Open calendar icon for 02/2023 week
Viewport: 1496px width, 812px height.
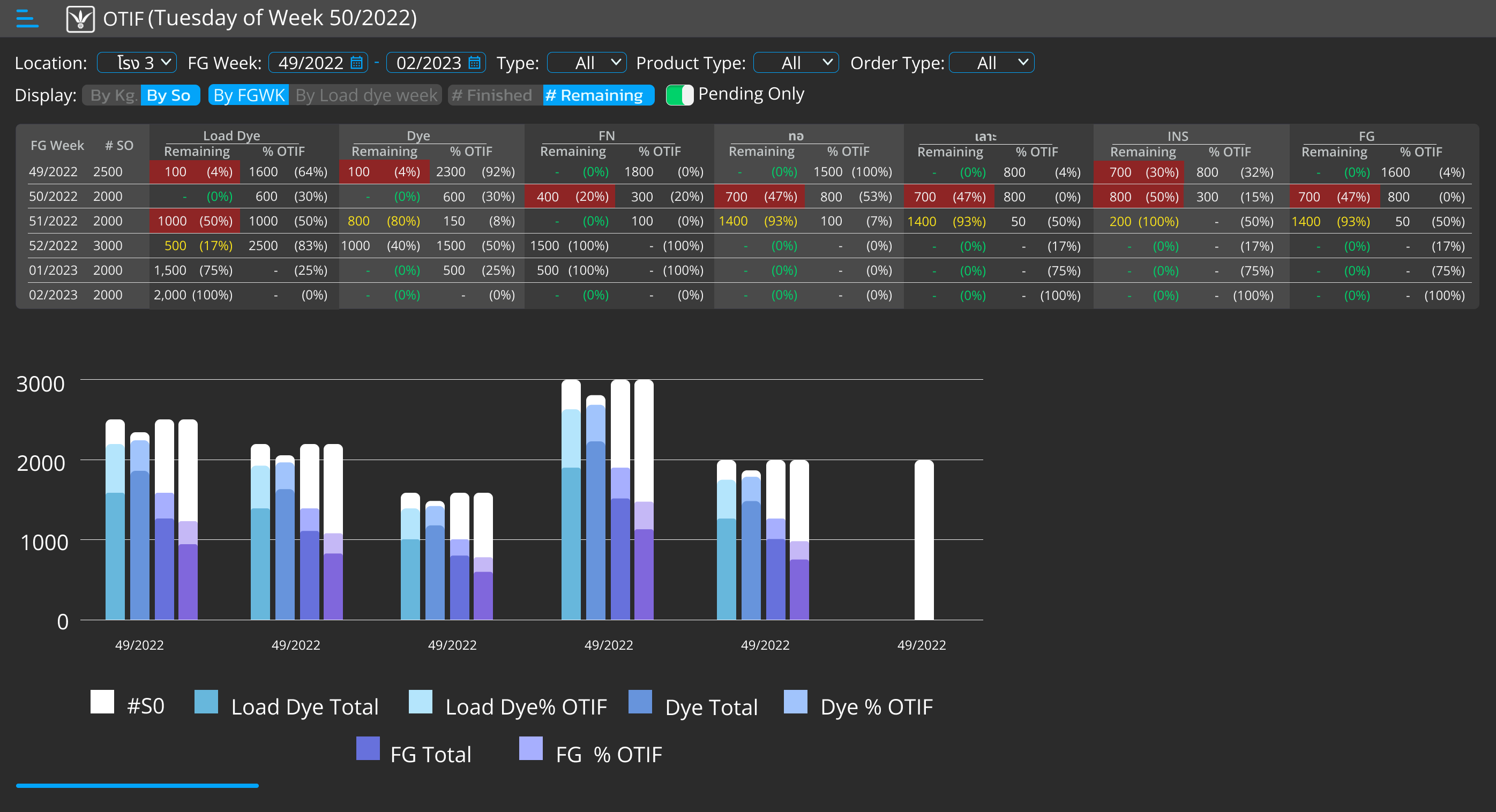(x=475, y=63)
